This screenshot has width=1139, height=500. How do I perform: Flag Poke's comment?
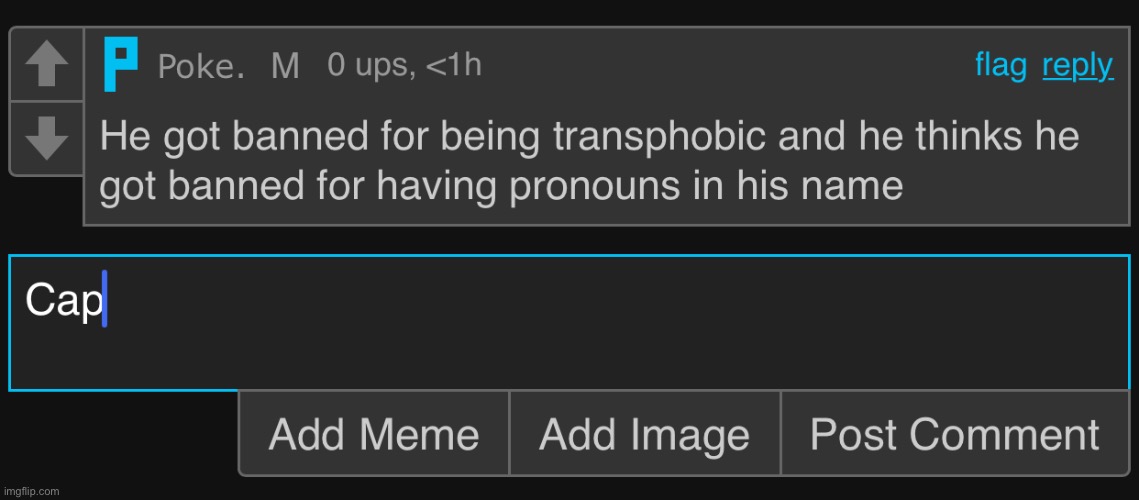(x=1001, y=66)
